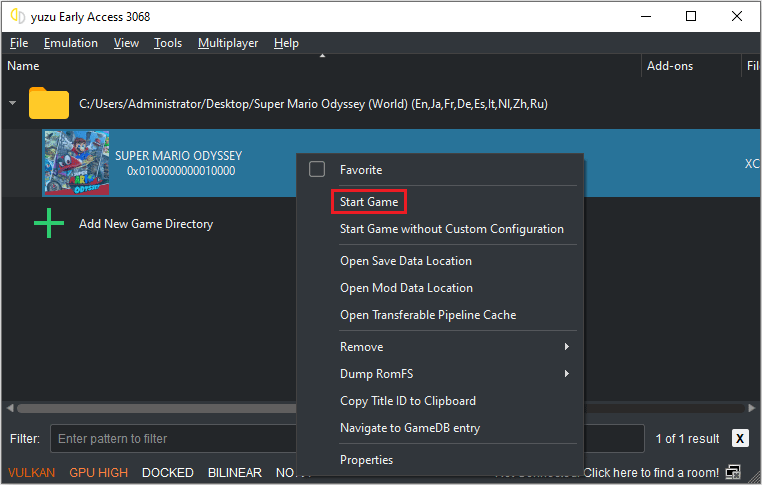Click Properties in the context menu
The image size is (762, 485).
coord(366,460)
